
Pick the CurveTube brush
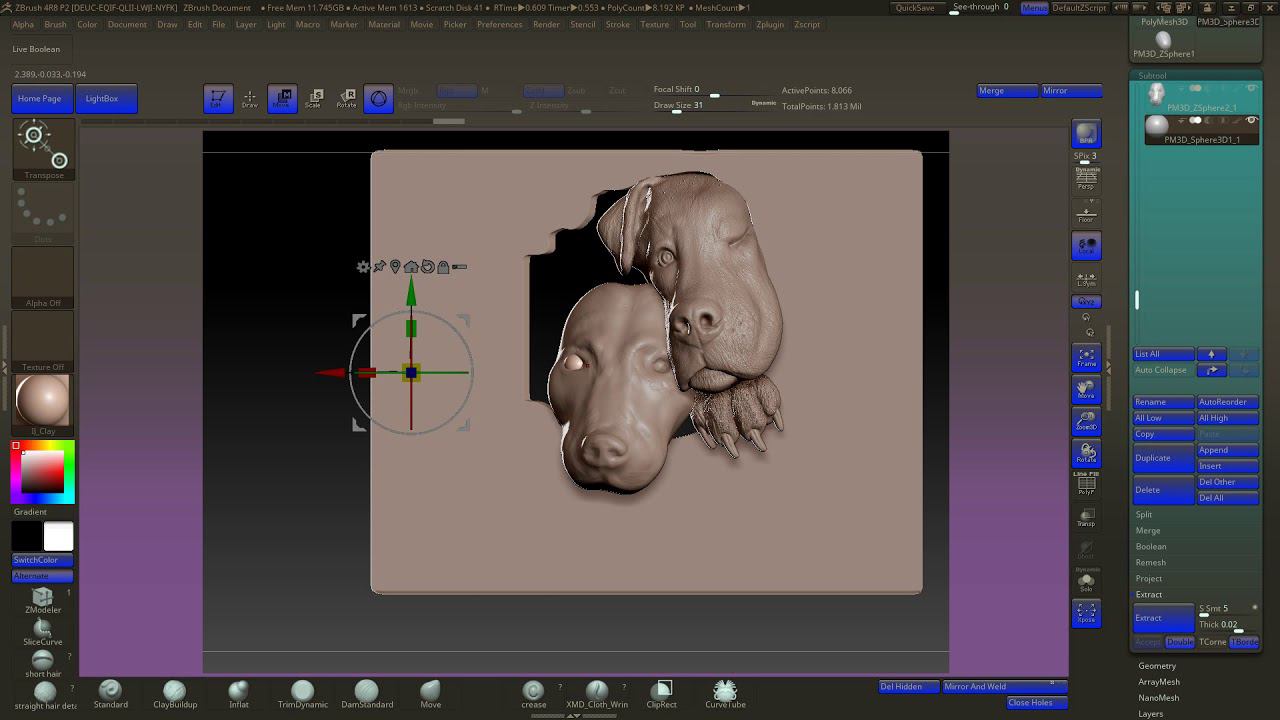point(725,692)
